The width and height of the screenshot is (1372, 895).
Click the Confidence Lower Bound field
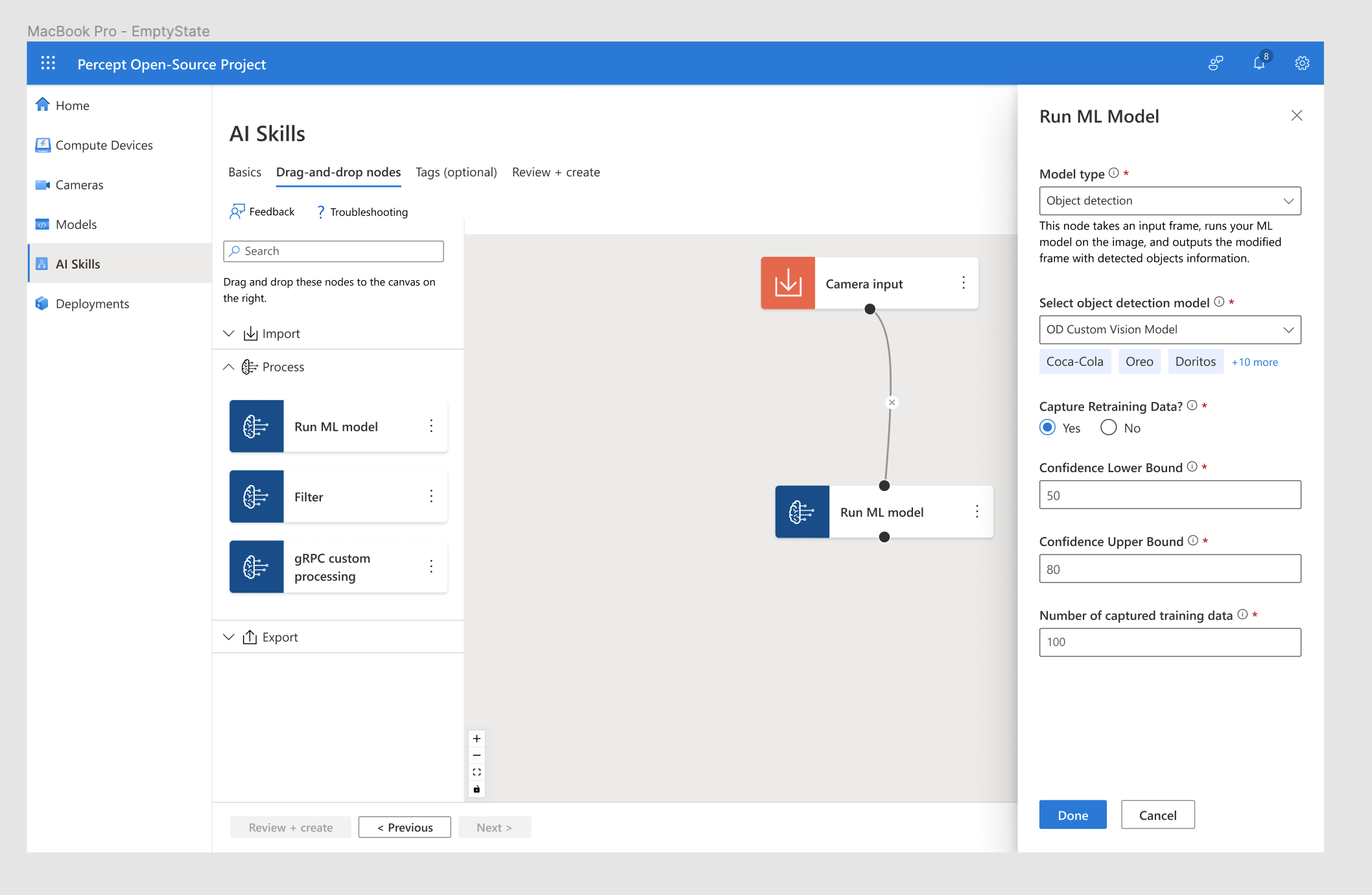coord(1170,495)
